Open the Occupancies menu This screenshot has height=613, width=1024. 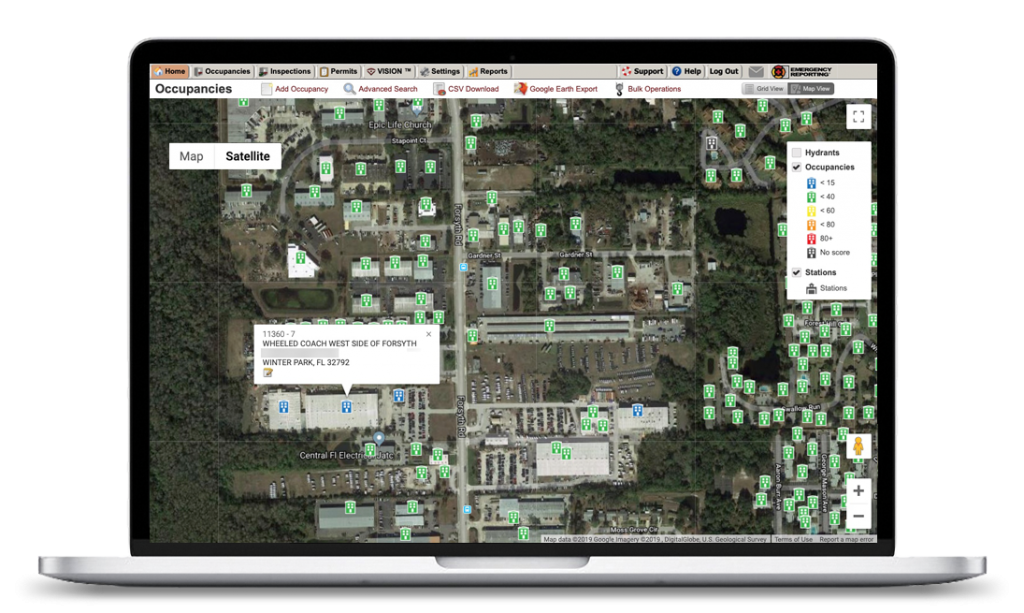(x=222, y=71)
